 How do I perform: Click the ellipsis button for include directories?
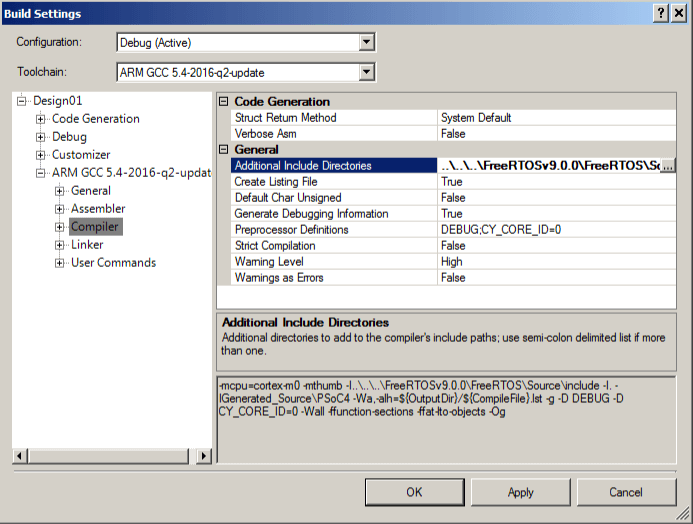(x=668, y=166)
